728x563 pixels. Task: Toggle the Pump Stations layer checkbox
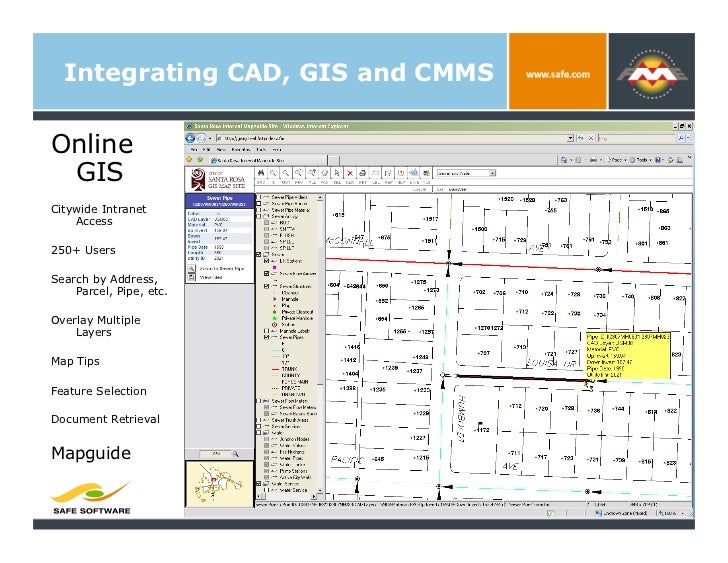pos(266,471)
